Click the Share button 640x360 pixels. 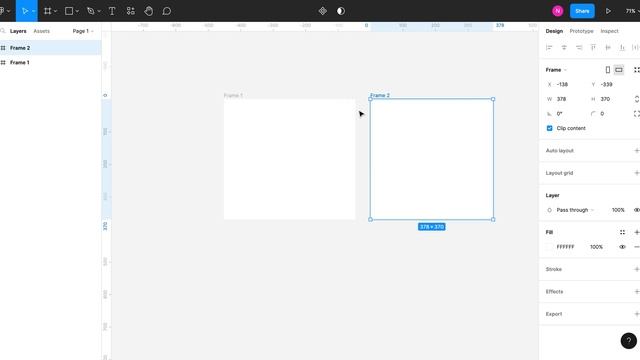click(582, 11)
